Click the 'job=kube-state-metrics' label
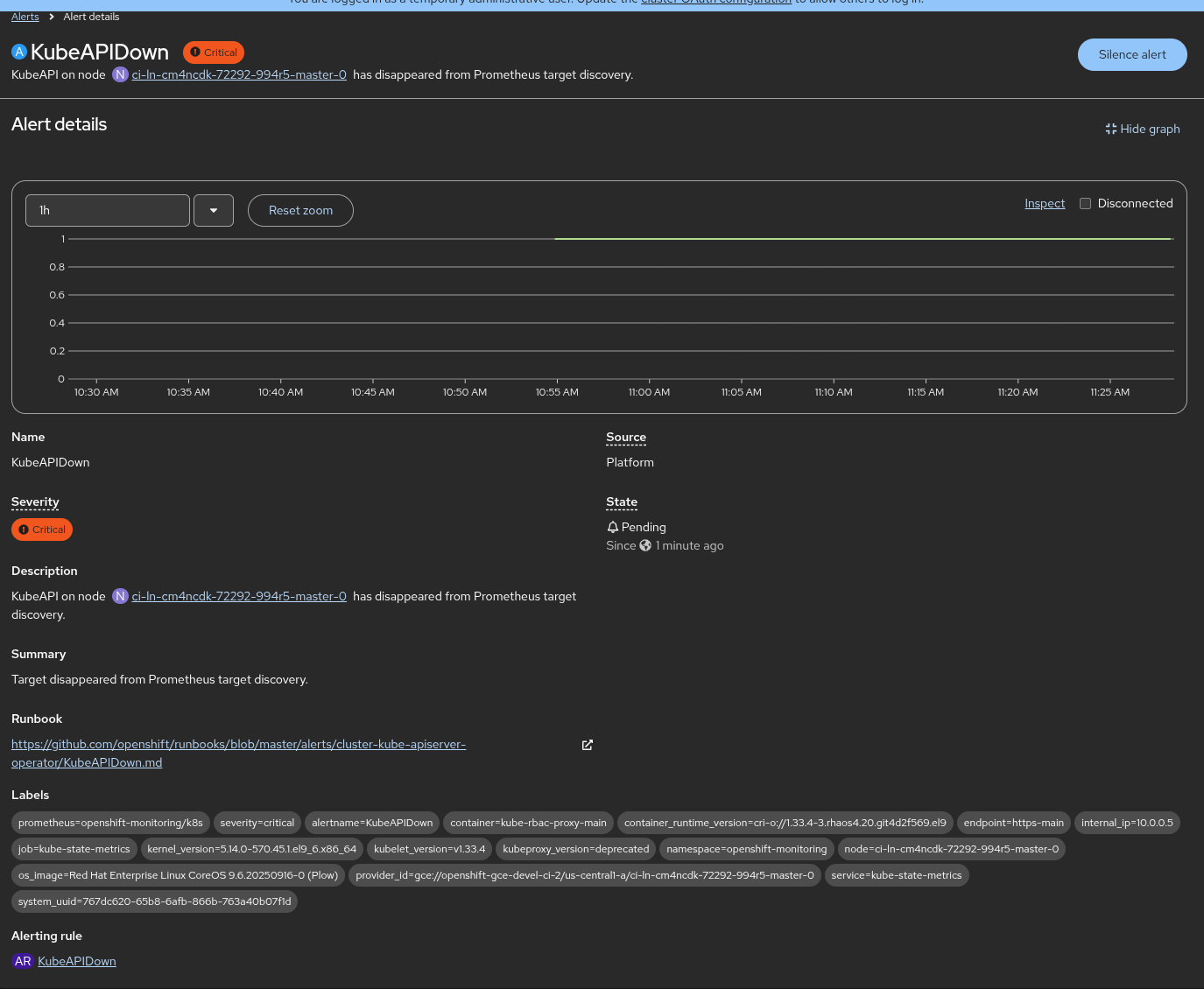The width and height of the screenshot is (1204, 989). (x=74, y=849)
